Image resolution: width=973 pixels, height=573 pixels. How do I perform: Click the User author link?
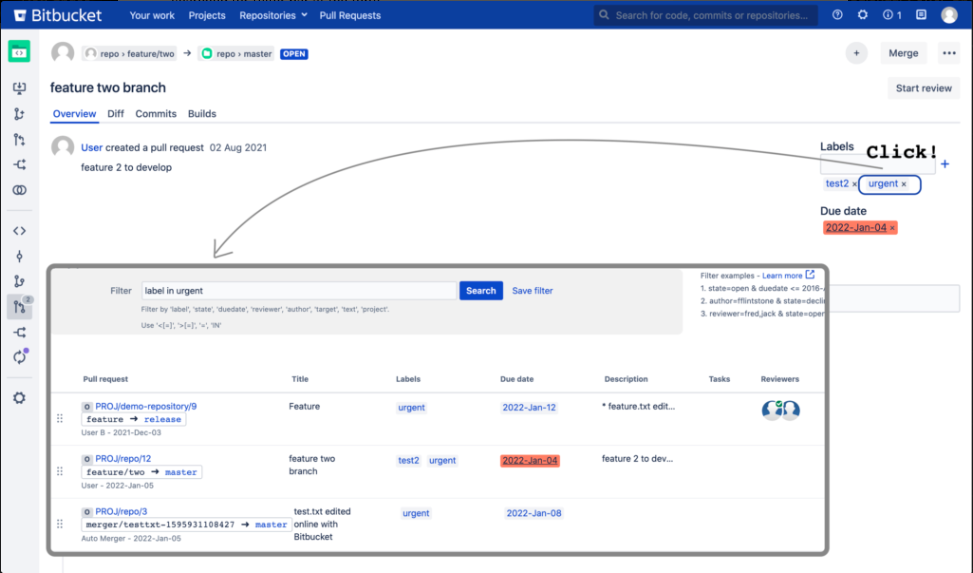91,148
